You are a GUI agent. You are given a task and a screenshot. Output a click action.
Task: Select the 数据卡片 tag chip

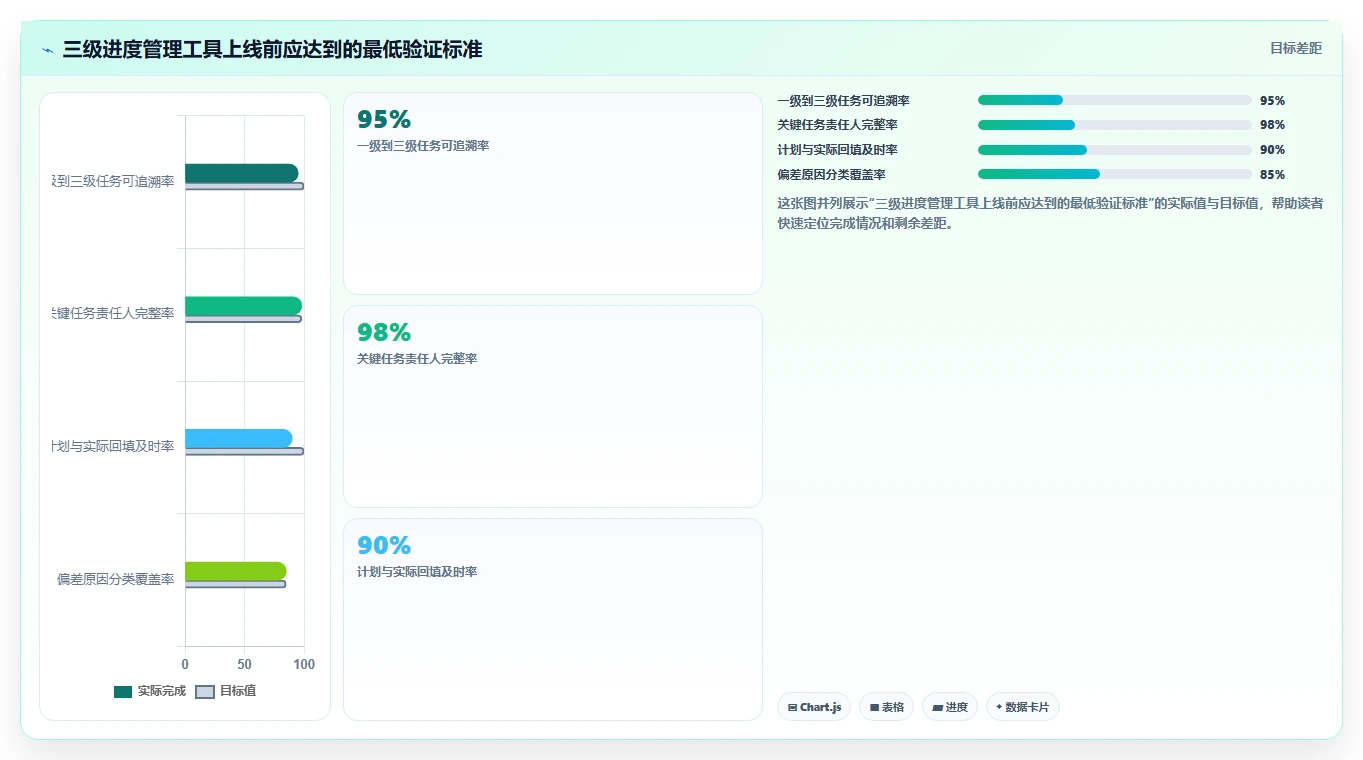coord(1023,707)
